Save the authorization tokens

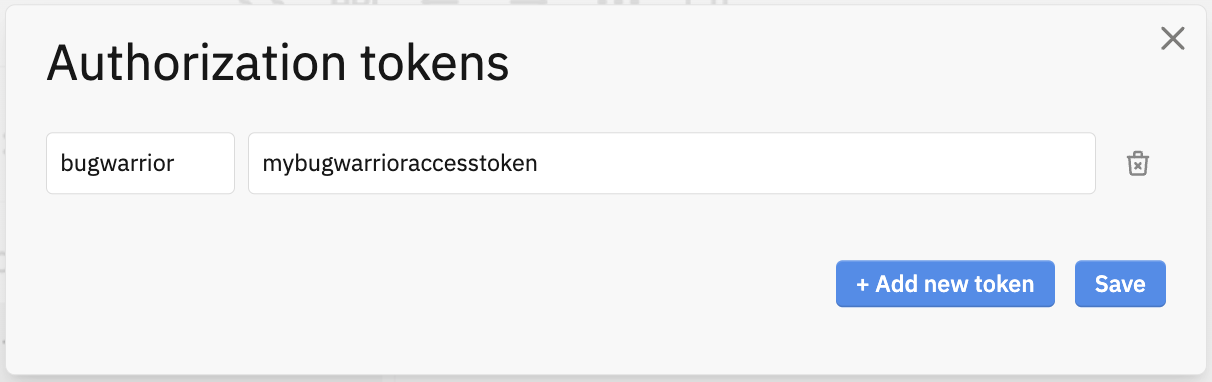(x=1120, y=284)
